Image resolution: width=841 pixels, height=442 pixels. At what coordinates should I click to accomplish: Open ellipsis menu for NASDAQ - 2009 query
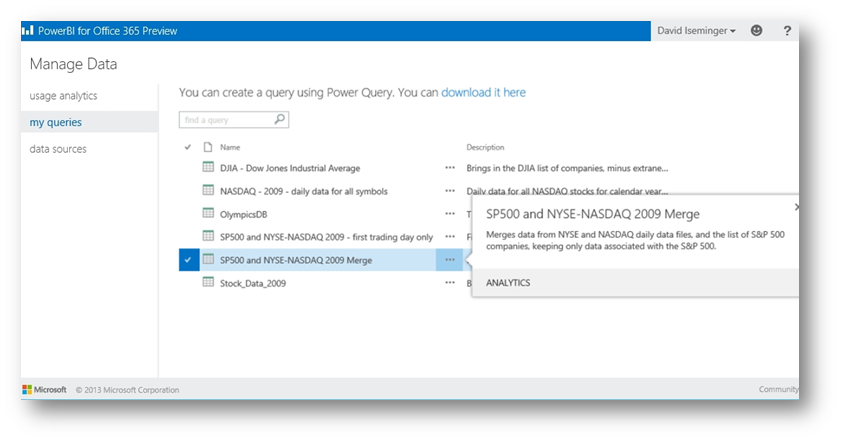[450, 191]
